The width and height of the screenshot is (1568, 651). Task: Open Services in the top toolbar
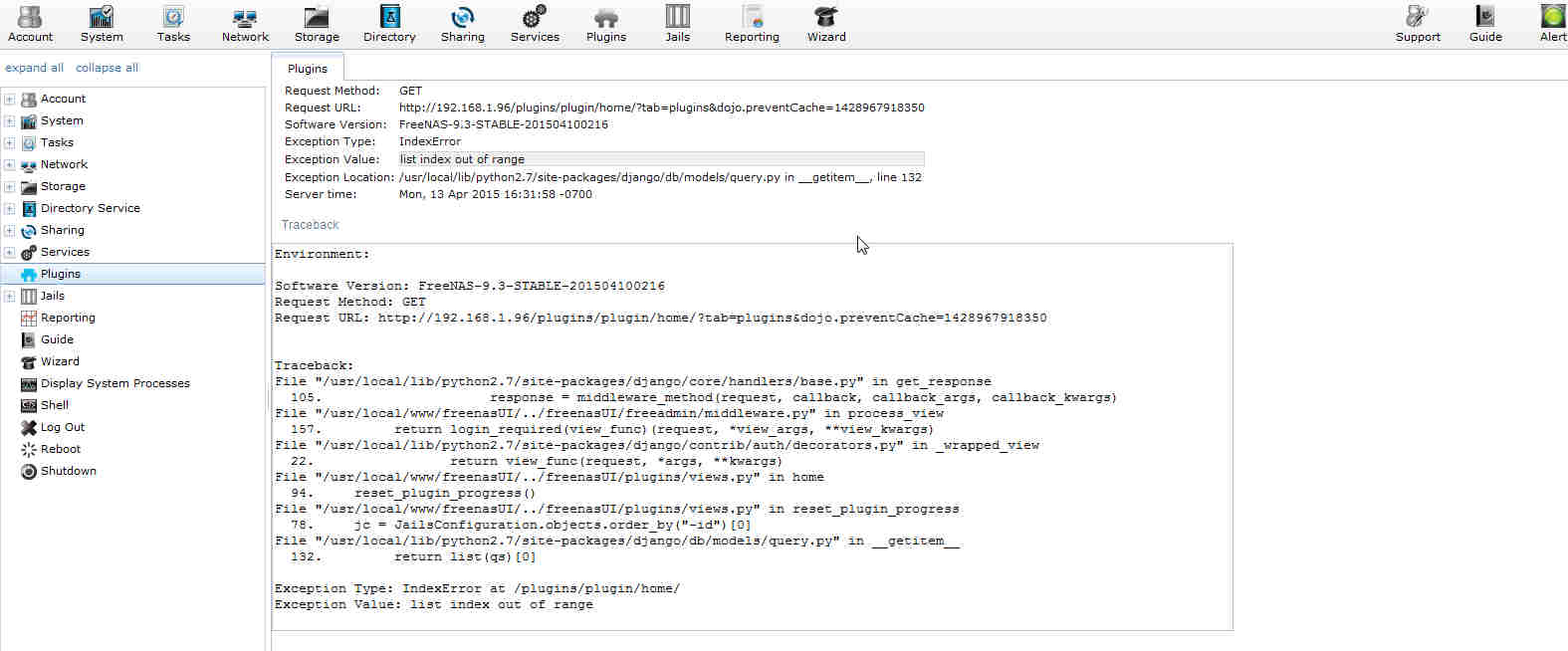point(535,24)
